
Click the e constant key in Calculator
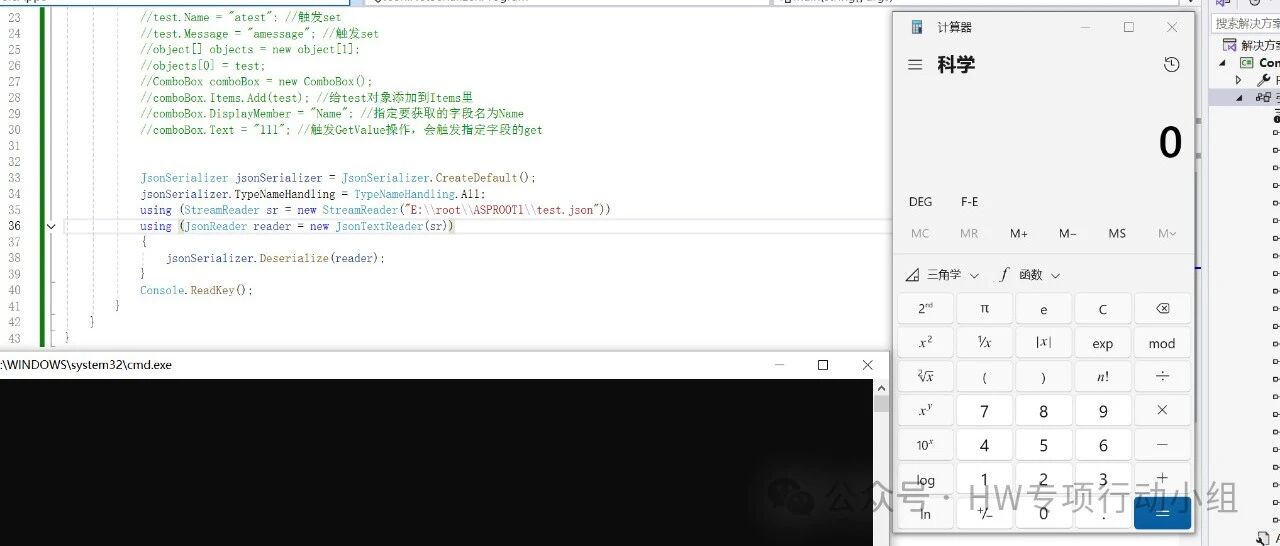(x=1043, y=309)
